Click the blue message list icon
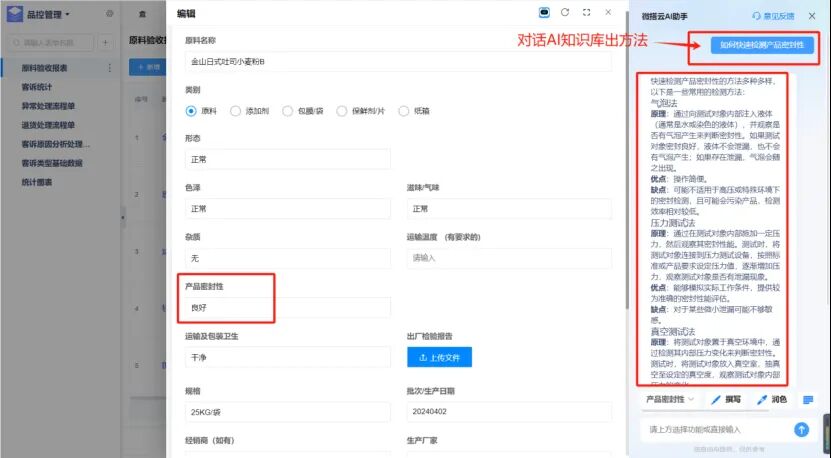831x458 pixels. click(x=808, y=400)
